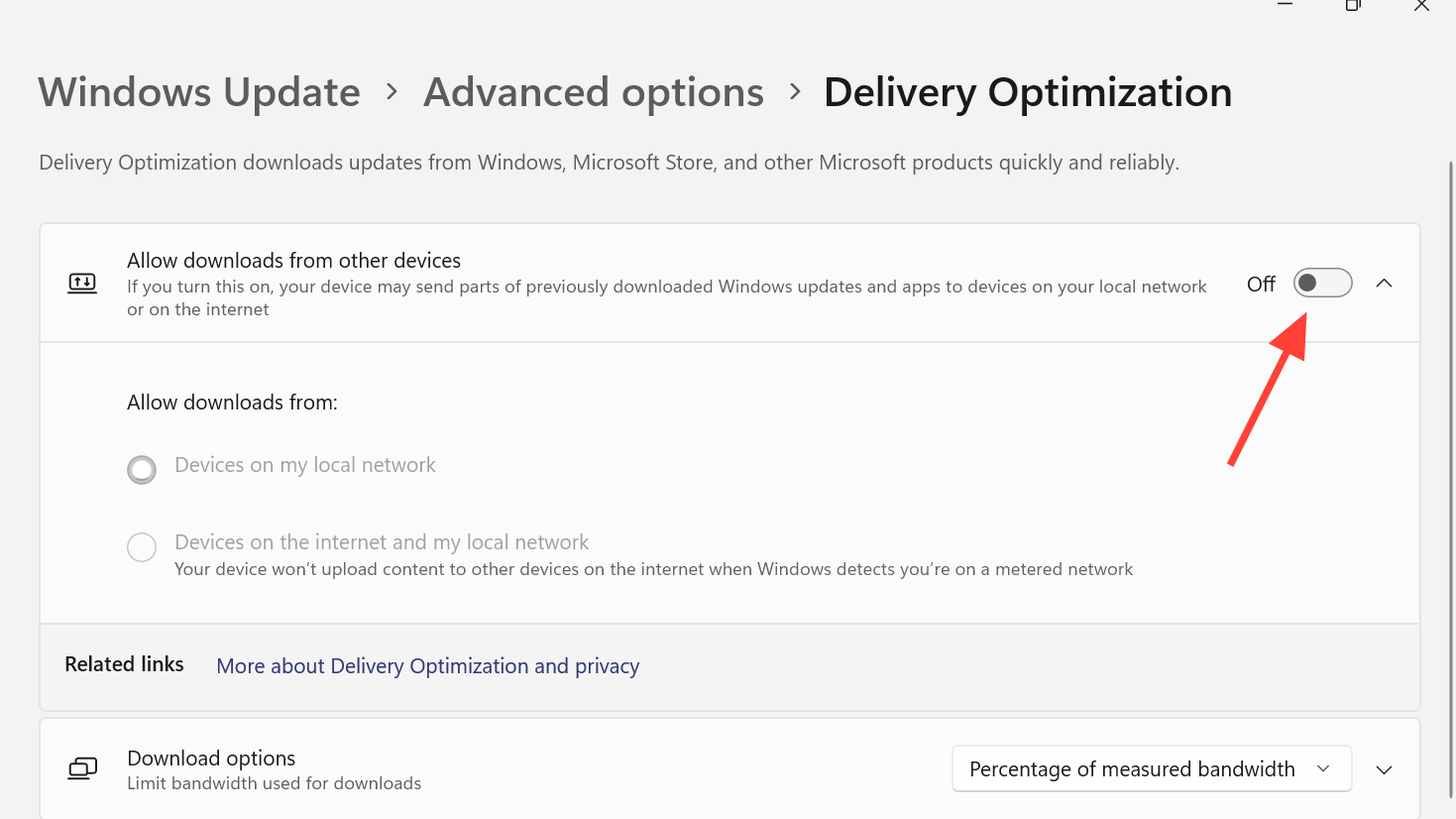Close the Settings window
Image resolution: width=1456 pixels, height=819 pixels.
(1421, 5)
